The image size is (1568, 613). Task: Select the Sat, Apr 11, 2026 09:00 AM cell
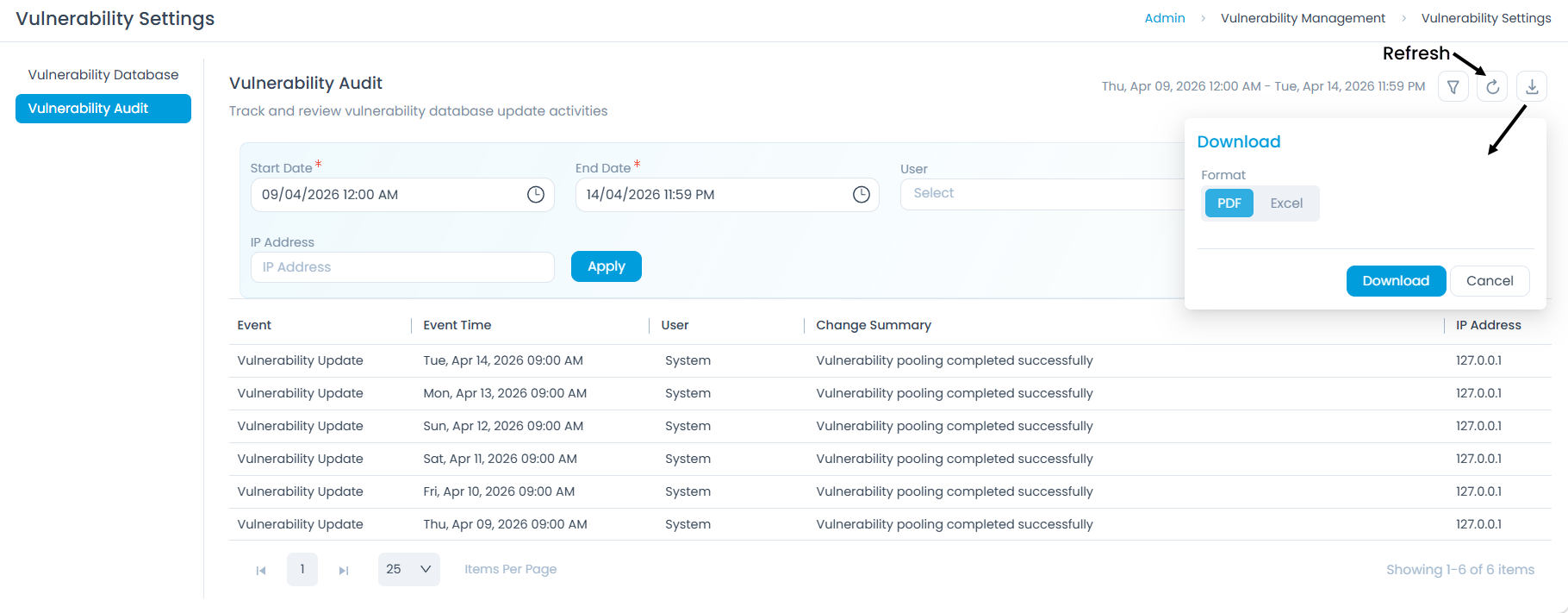pyautogui.click(x=500, y=459)
